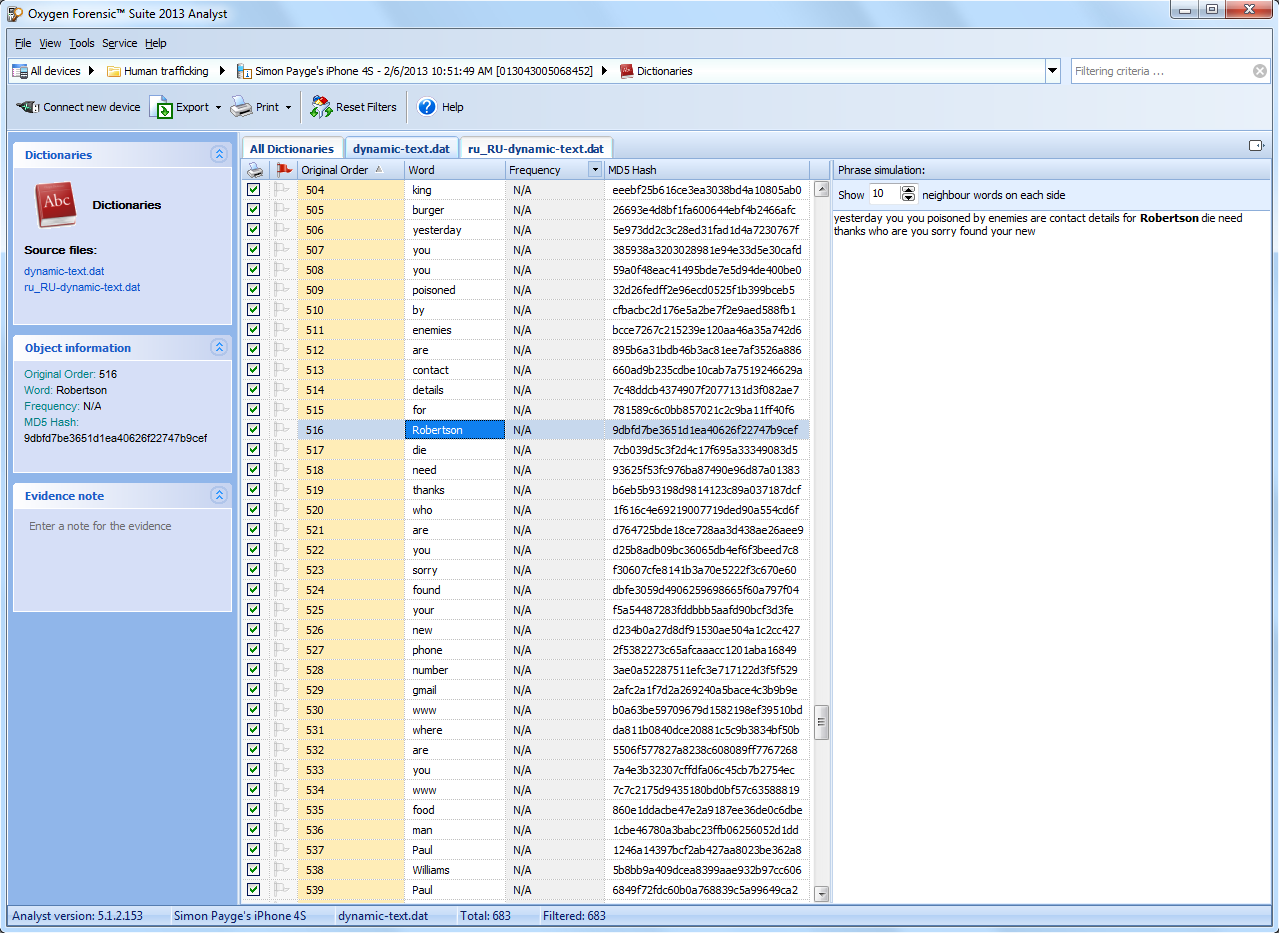Increase neighbour words count with stepper
This screenshot has width=1279, height=933.
click(908, 190)
